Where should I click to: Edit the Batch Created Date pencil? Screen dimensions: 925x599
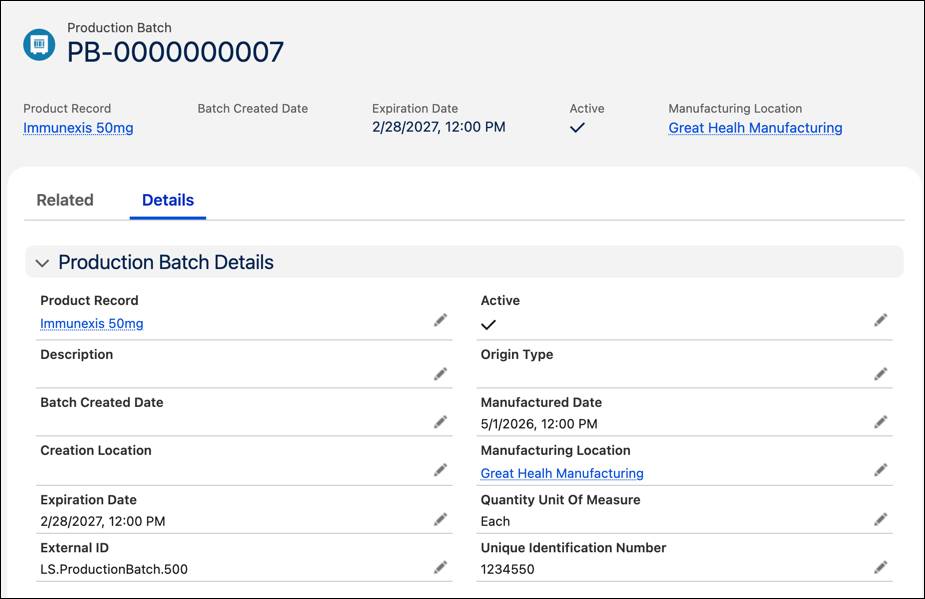(440, 422)
